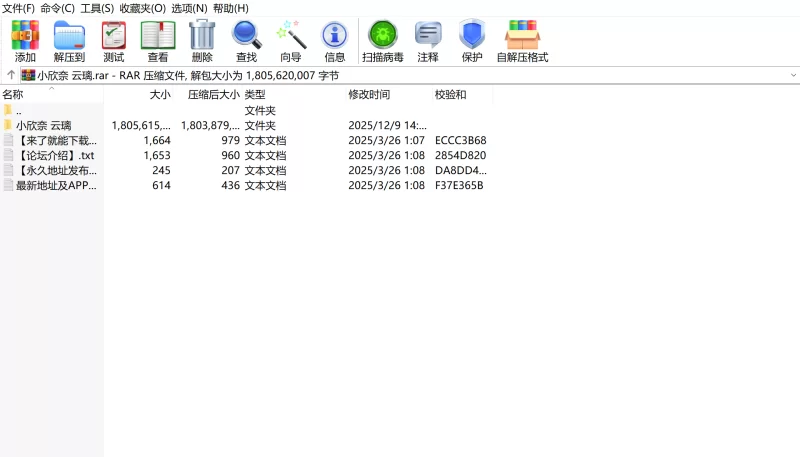Select the 【永久地址发布 file icon
The width and height of the screenshot is (800, 457).
click(8, 170)
